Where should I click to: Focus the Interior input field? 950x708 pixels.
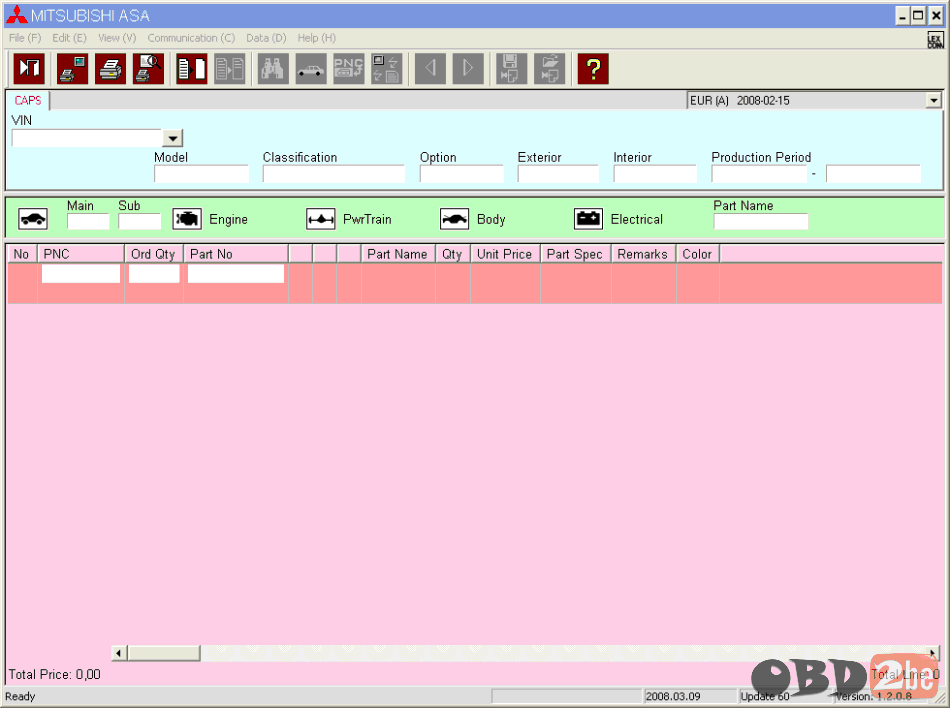655,174
